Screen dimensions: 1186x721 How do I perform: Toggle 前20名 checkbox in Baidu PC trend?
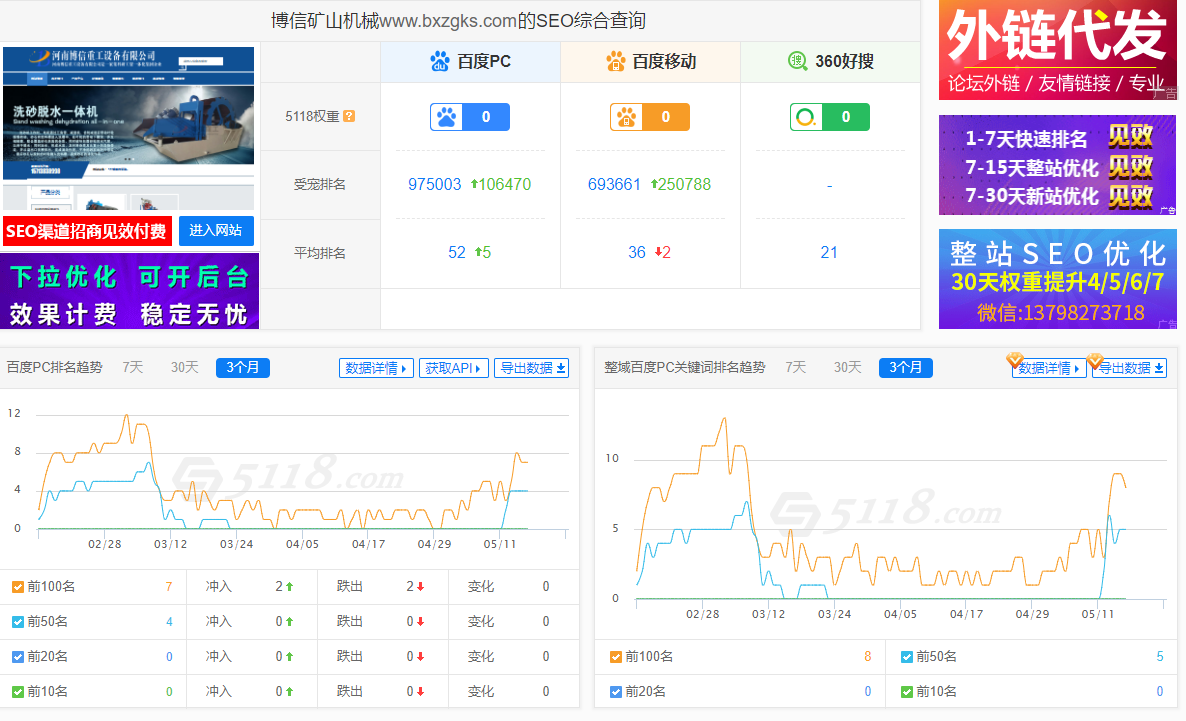[17, 657]
